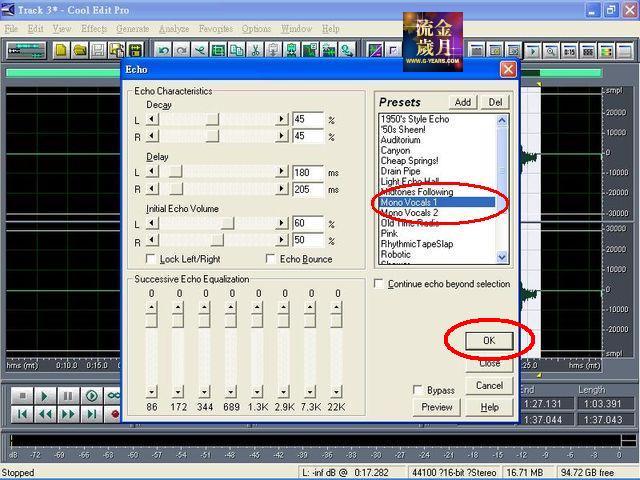Select the RhythmicTapeSlap preset
Viewport: 640px width, 480px height.
pos(417,244)
